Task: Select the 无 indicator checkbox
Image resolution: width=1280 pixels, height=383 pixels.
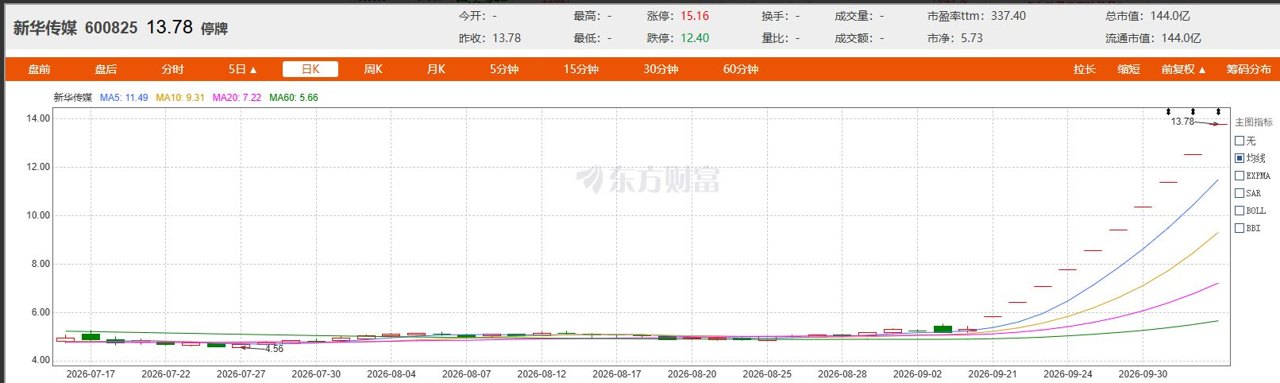Action: (1240, 141)
